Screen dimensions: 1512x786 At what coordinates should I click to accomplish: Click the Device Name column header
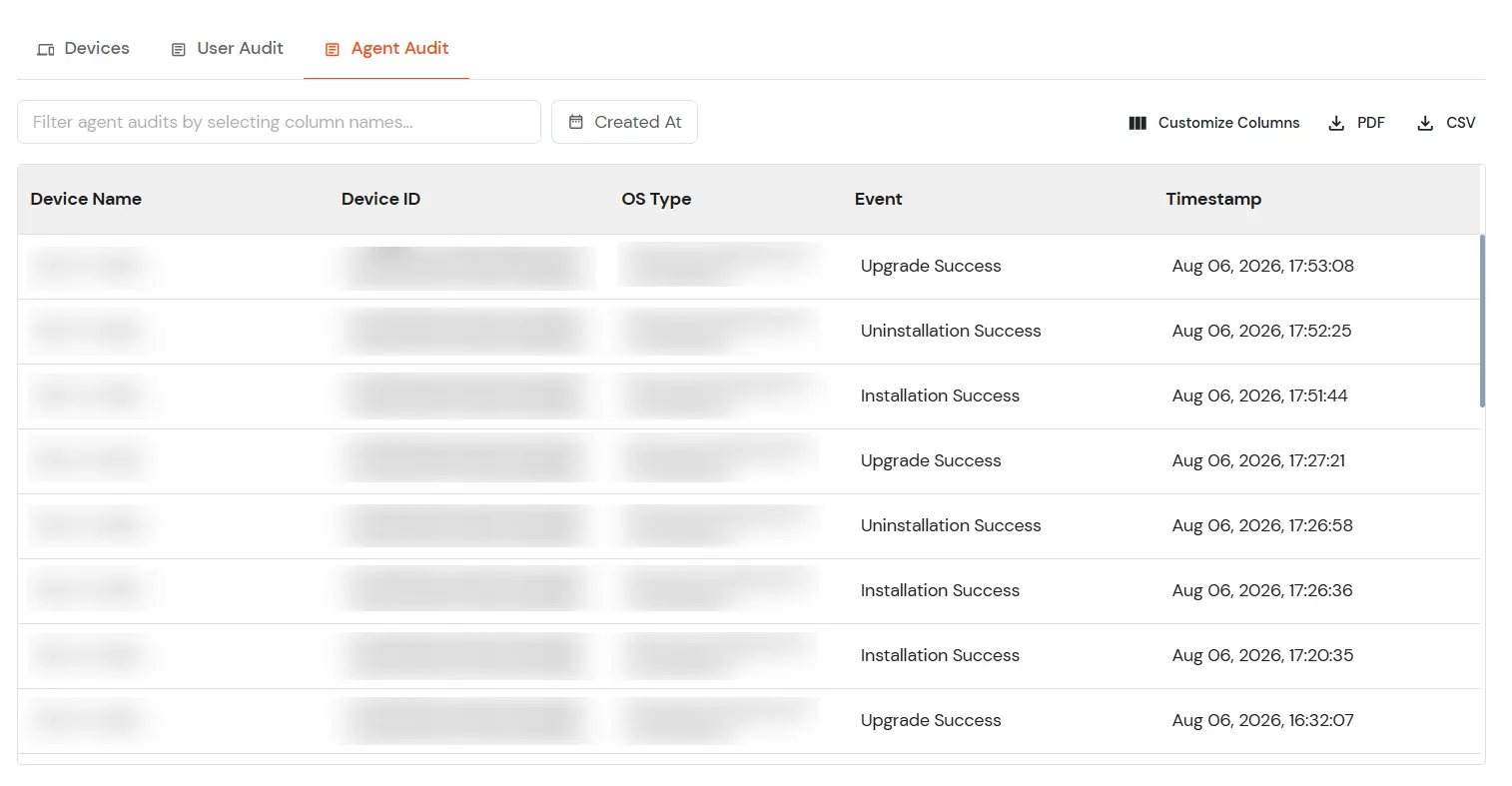coord(86,199)
